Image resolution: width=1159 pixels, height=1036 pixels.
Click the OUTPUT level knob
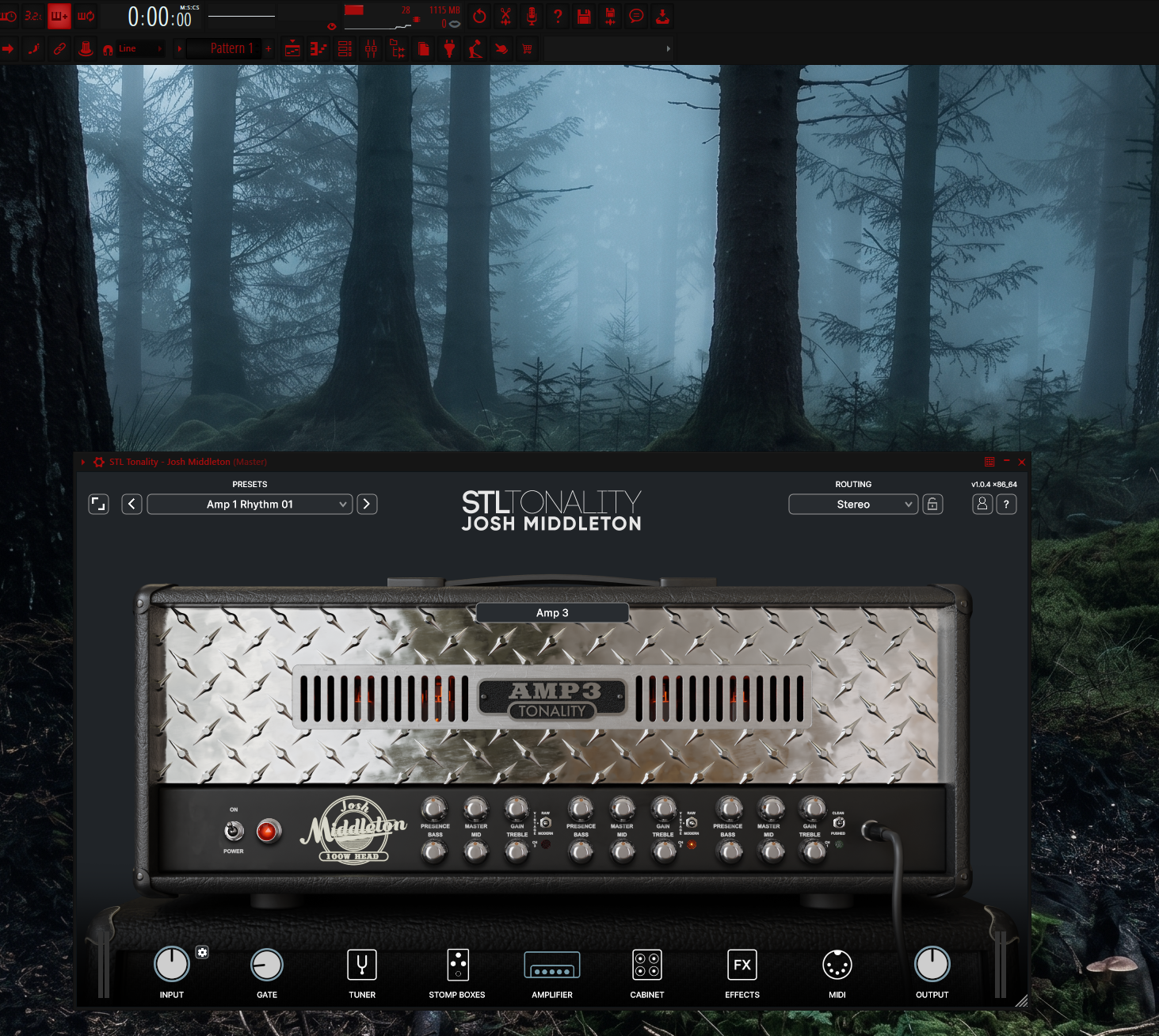tap(932, 964)
